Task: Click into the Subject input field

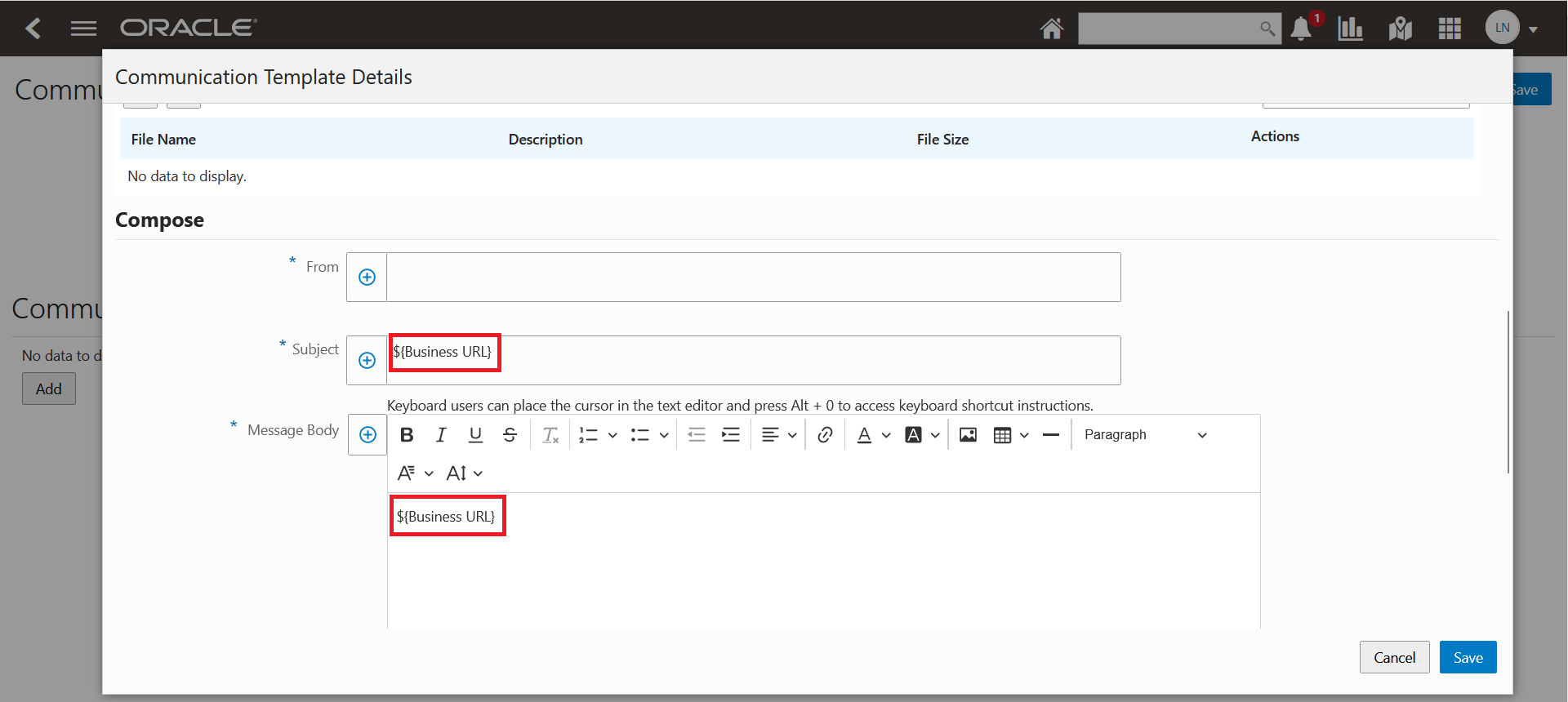Action: tap(754, 360)
